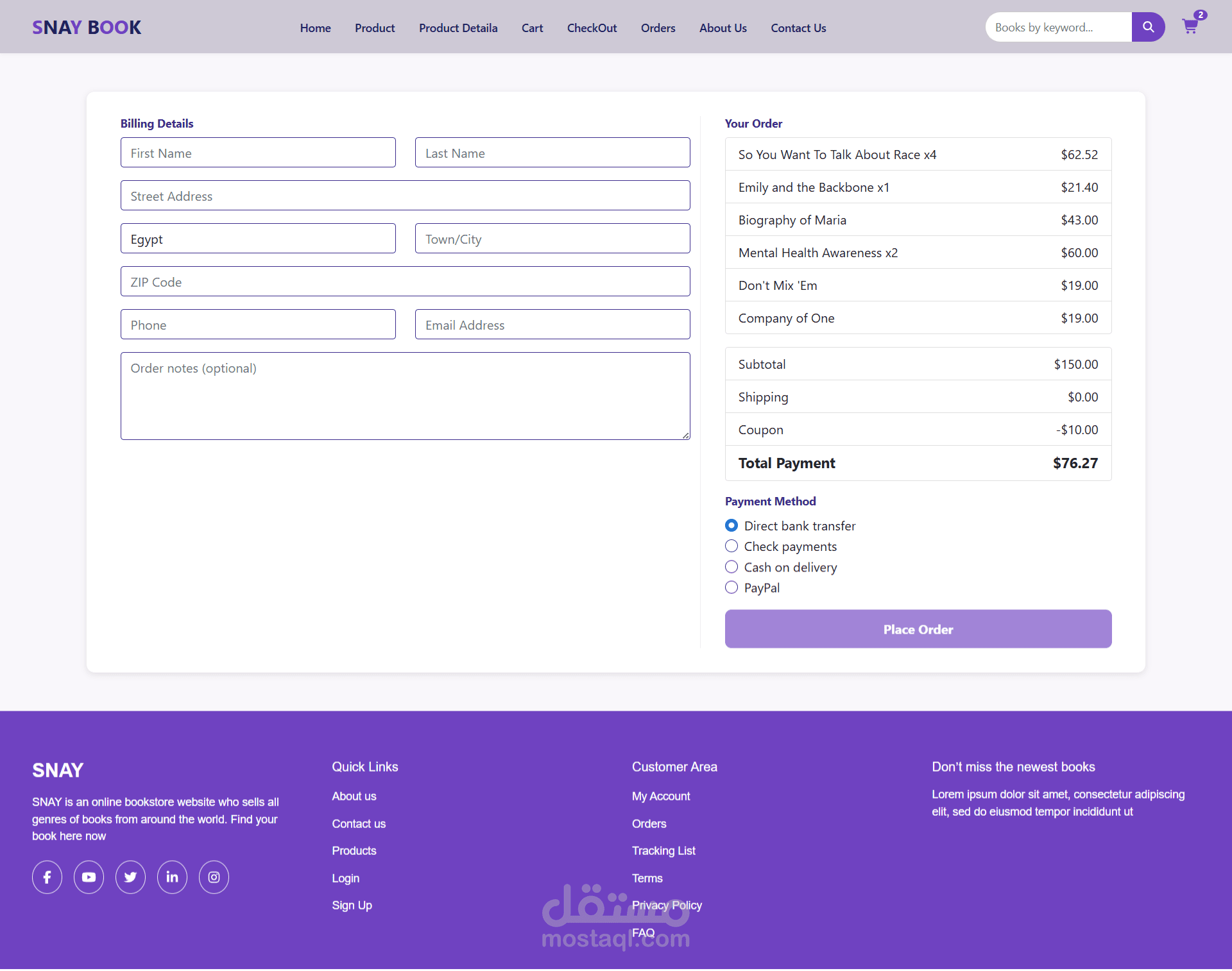Image resolution: width=1232 pixels, height=971 pixels.
Task: Click the Books by keyword search box
Action: pos(1057,27)
